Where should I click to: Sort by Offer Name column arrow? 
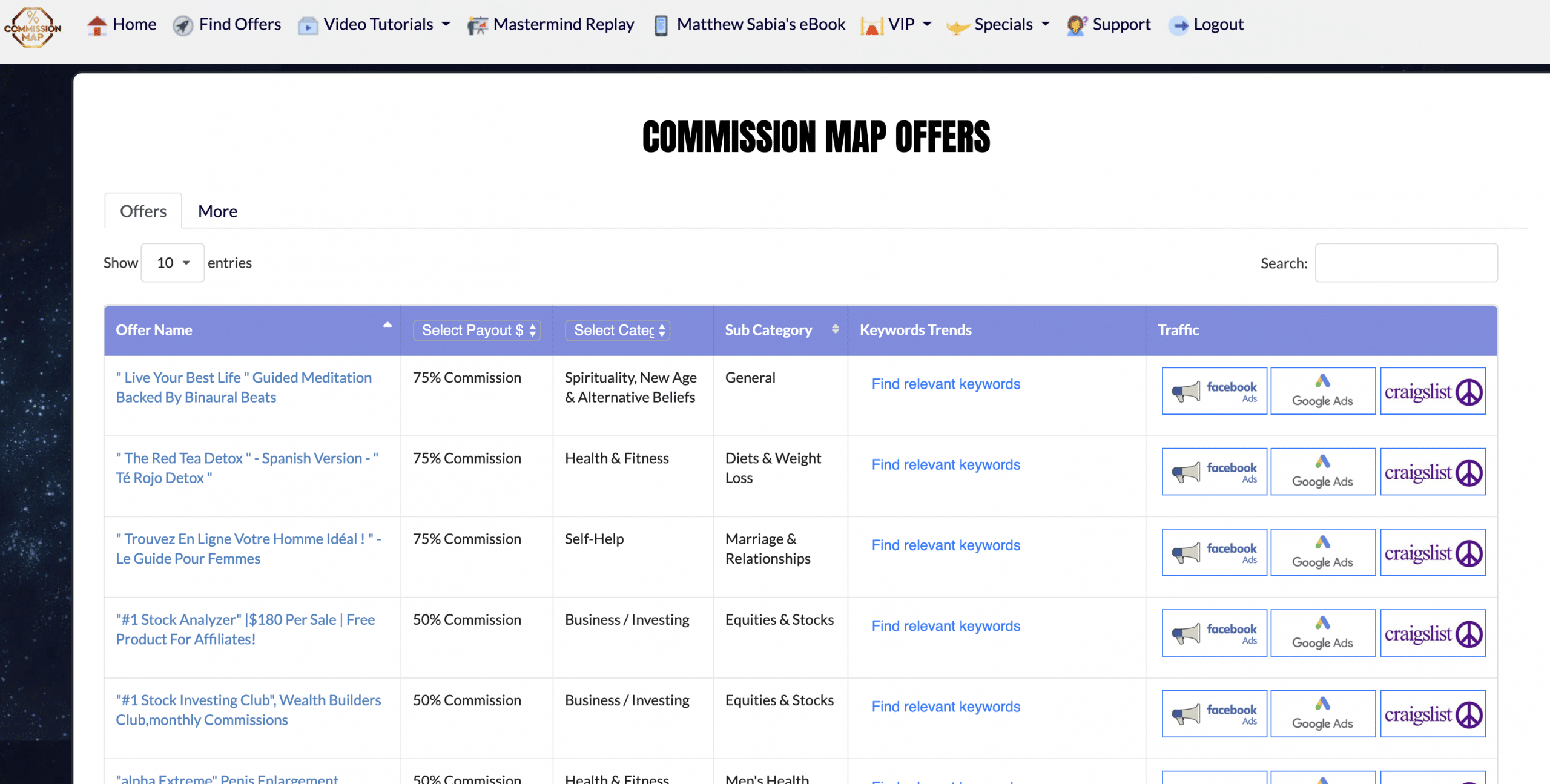[387, 326]
